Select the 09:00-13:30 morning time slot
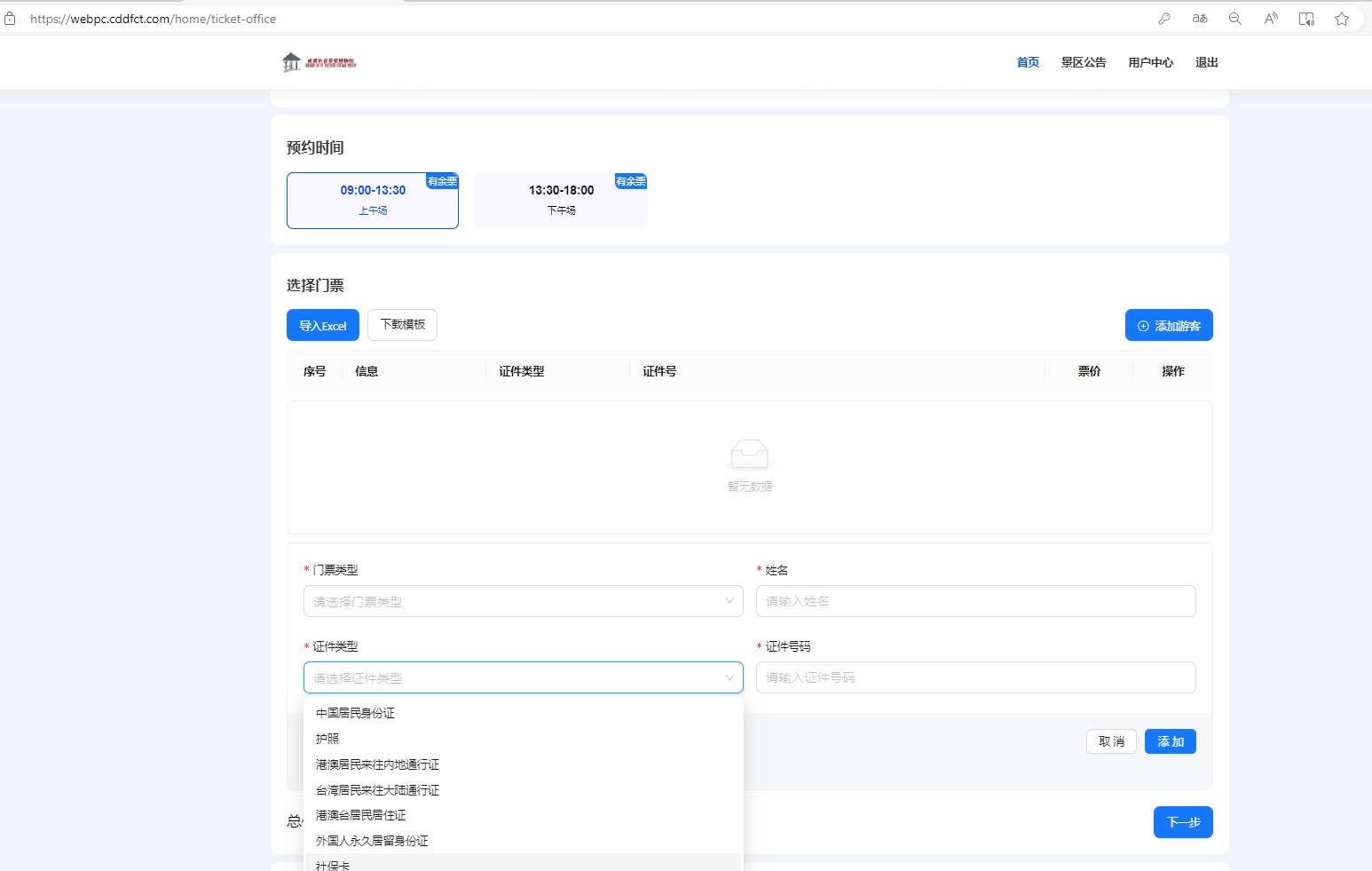The height and width of the screenshot is (871, 1372). pyautogui.click(x=373, y=200)
